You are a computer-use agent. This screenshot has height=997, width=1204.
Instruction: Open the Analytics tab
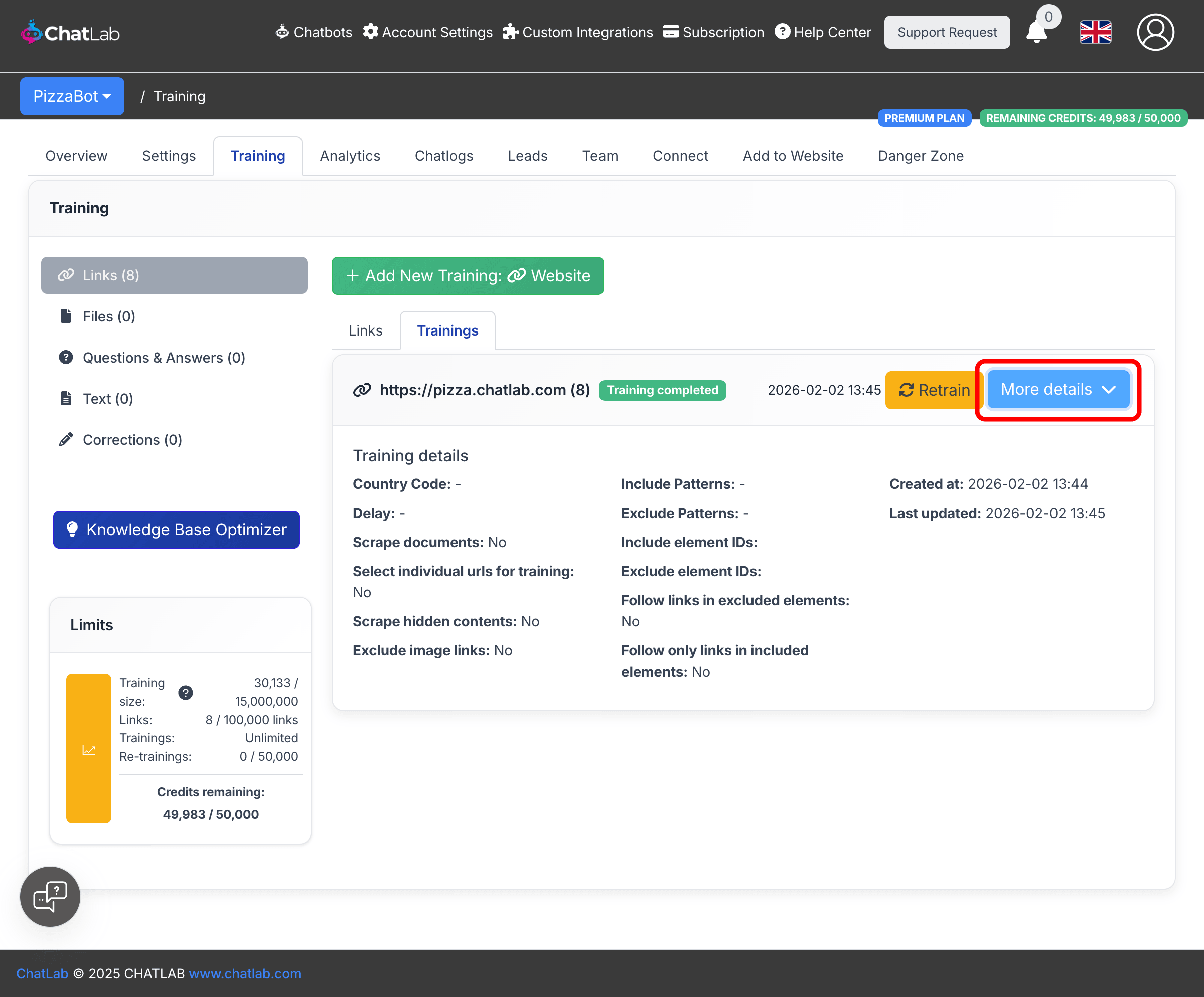pyautogui.click(x=350, y=156)
